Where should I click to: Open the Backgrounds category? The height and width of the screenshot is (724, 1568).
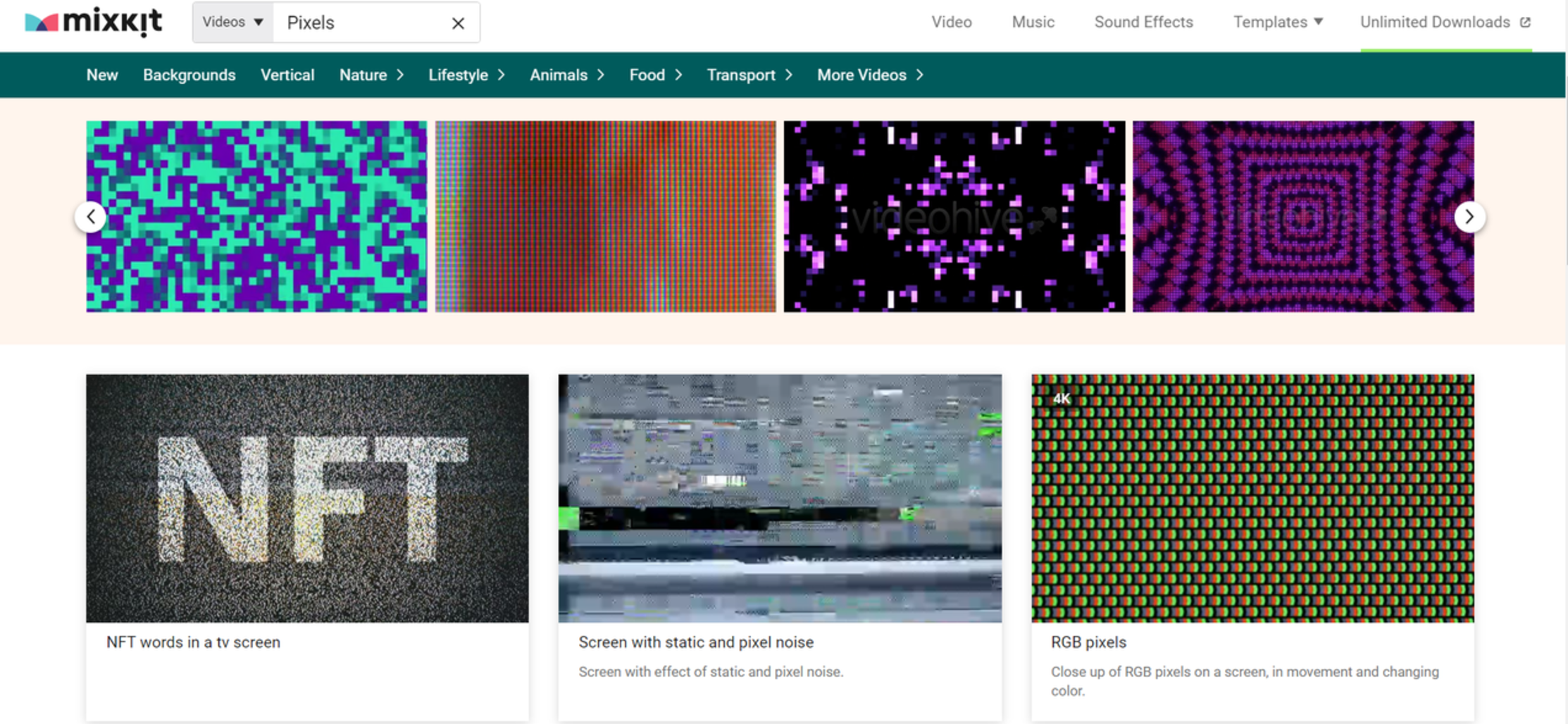click(189, 75)
